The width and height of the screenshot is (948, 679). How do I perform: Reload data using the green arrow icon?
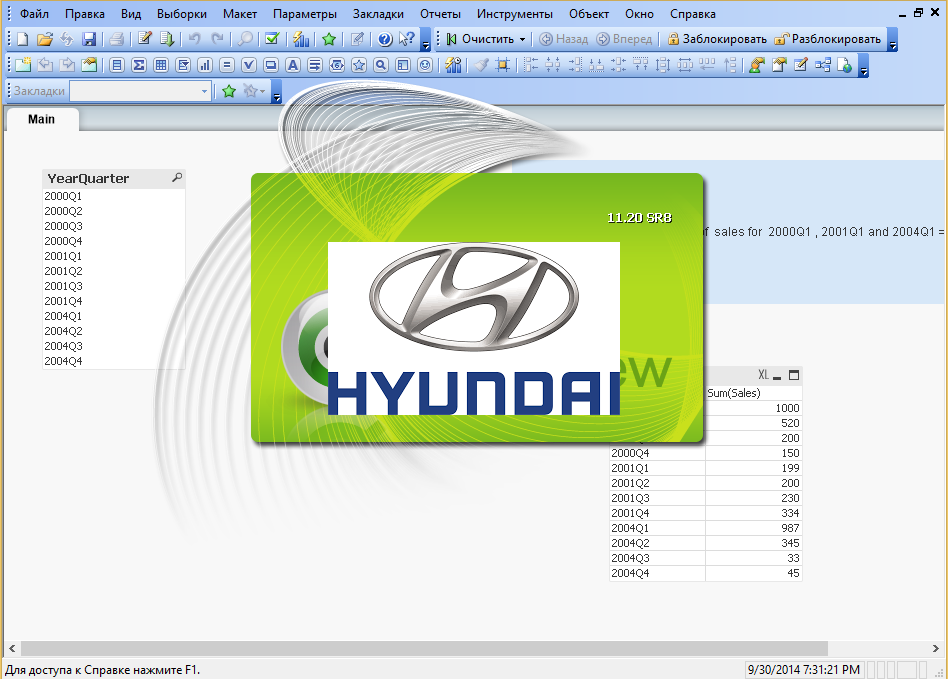167,39
